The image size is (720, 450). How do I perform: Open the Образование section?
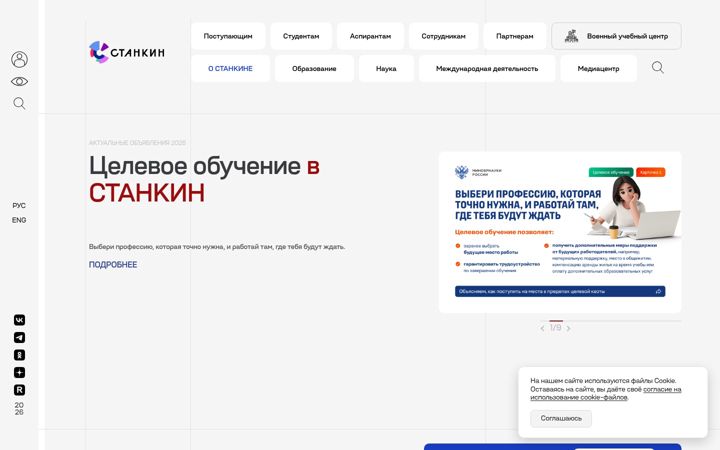click(314, 68)
